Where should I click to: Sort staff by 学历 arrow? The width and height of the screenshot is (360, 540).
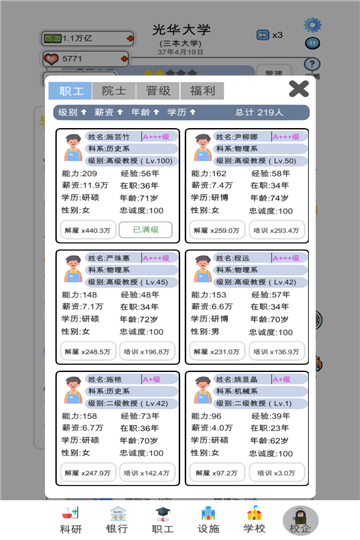pyautogui.click(x=193, y=112)
